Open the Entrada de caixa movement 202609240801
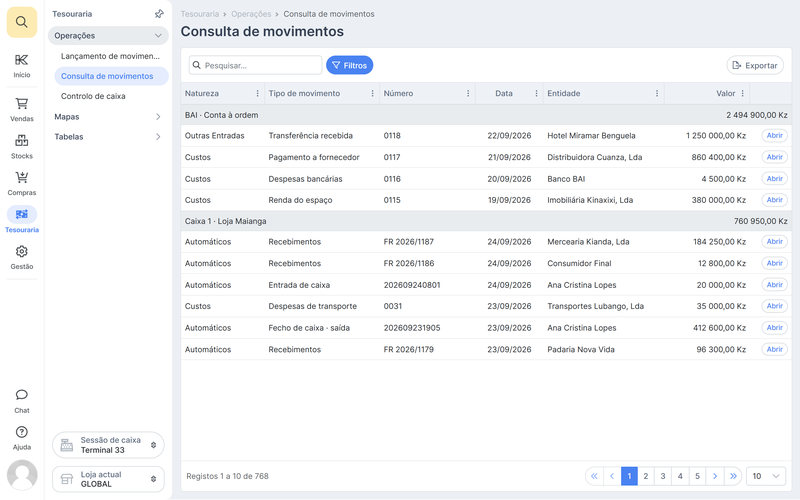 pyautogui.click(x=774, y=285)
